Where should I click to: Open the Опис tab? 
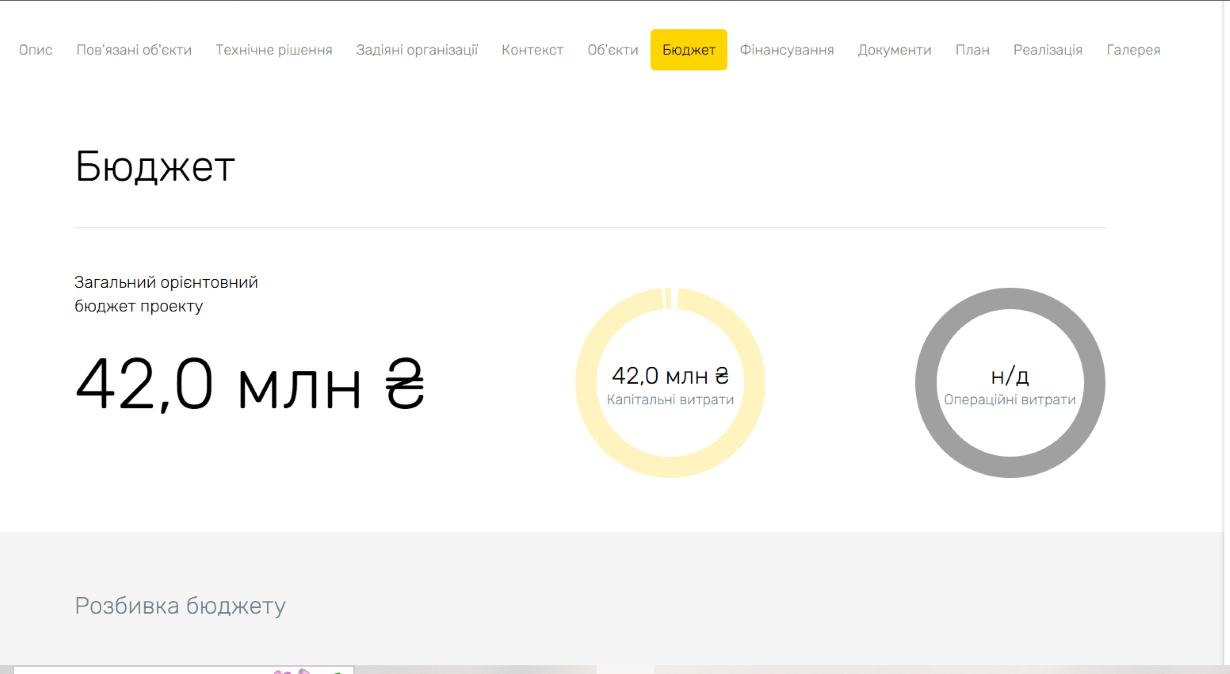(36, 50)
